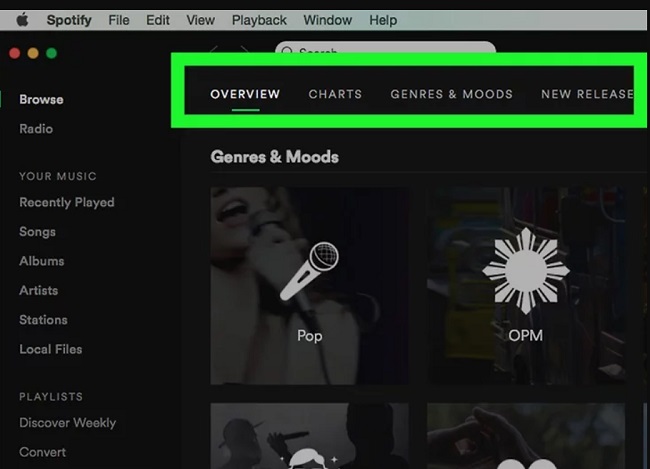Open the Discover Weekly playlist

pos(68,423)
